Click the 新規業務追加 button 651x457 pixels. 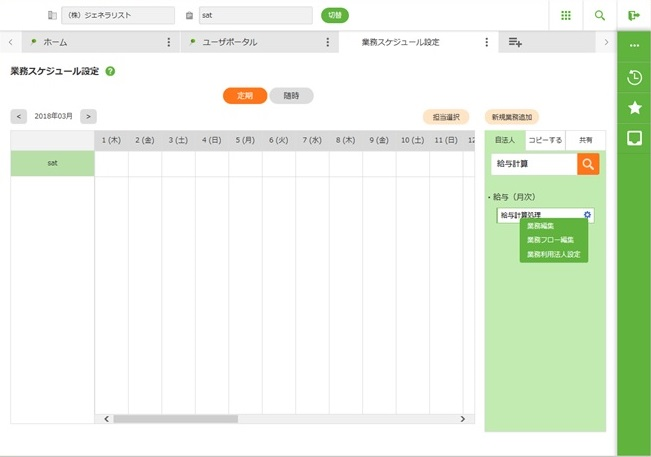(514, 116)
